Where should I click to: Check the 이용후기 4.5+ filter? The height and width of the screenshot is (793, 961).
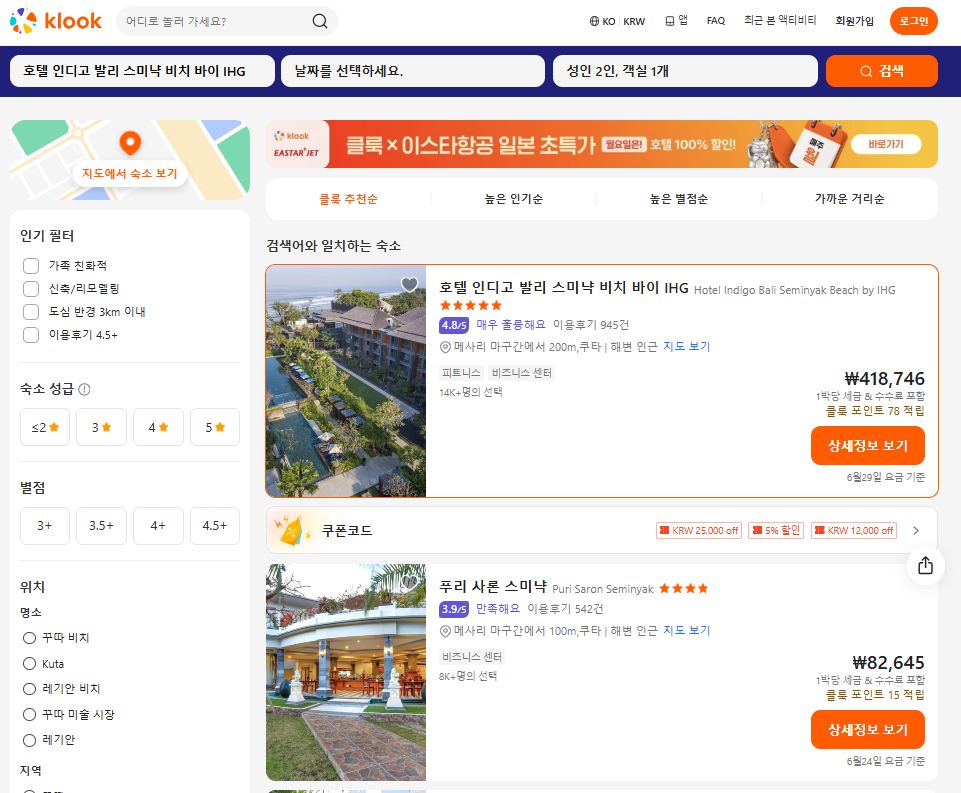(31, 335)
